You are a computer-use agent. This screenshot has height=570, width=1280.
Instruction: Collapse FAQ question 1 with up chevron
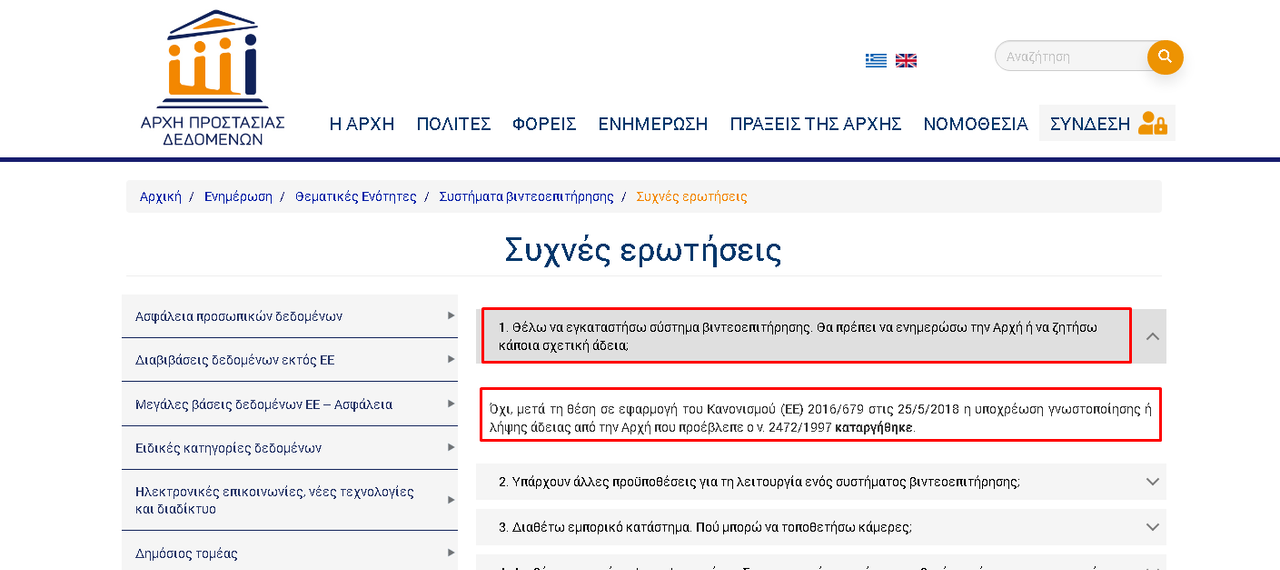[1152, 336]
